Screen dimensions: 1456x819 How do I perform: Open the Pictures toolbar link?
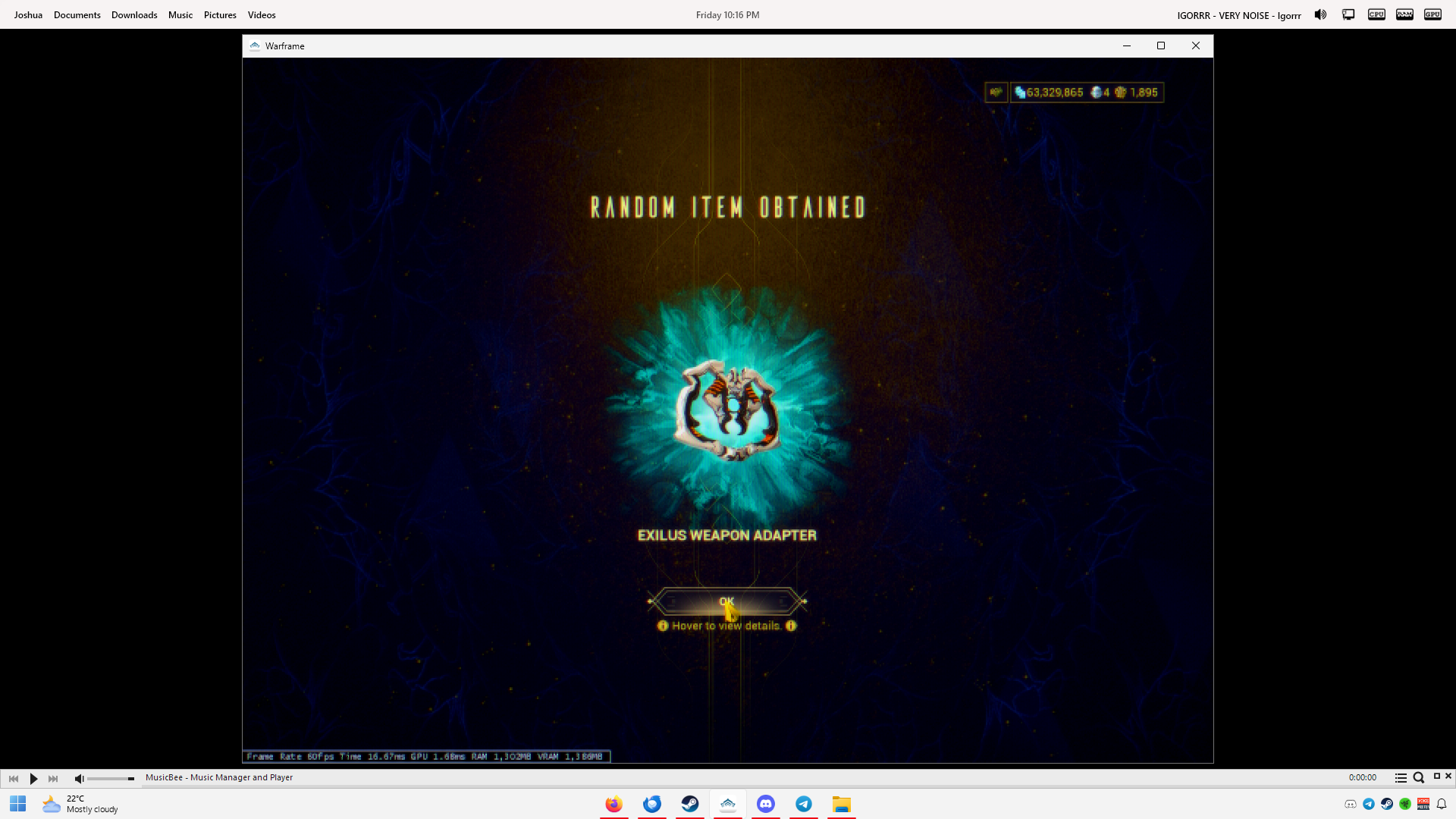click(220, 14)
